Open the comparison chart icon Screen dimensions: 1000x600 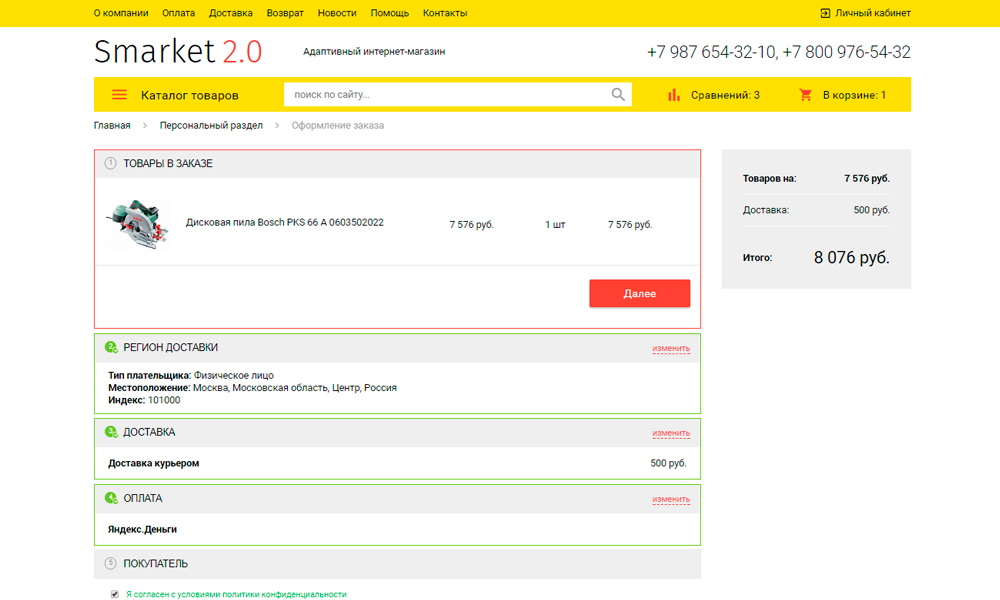tap(674, 95)
